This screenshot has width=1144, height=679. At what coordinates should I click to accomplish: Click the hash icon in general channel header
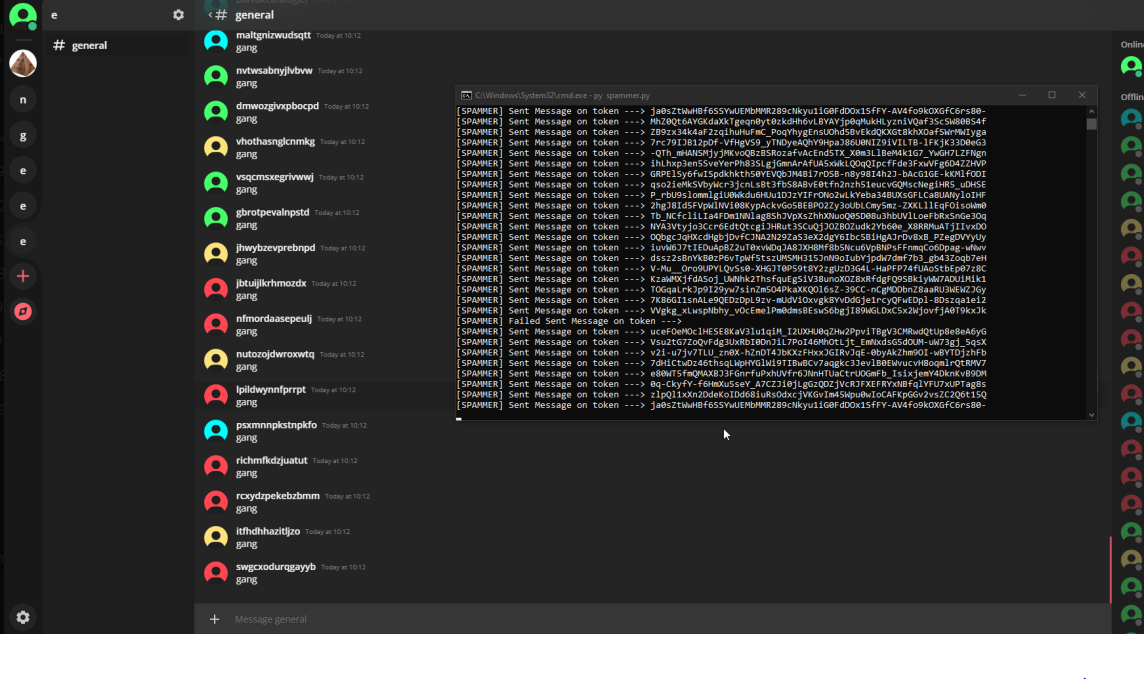point(221,15)
